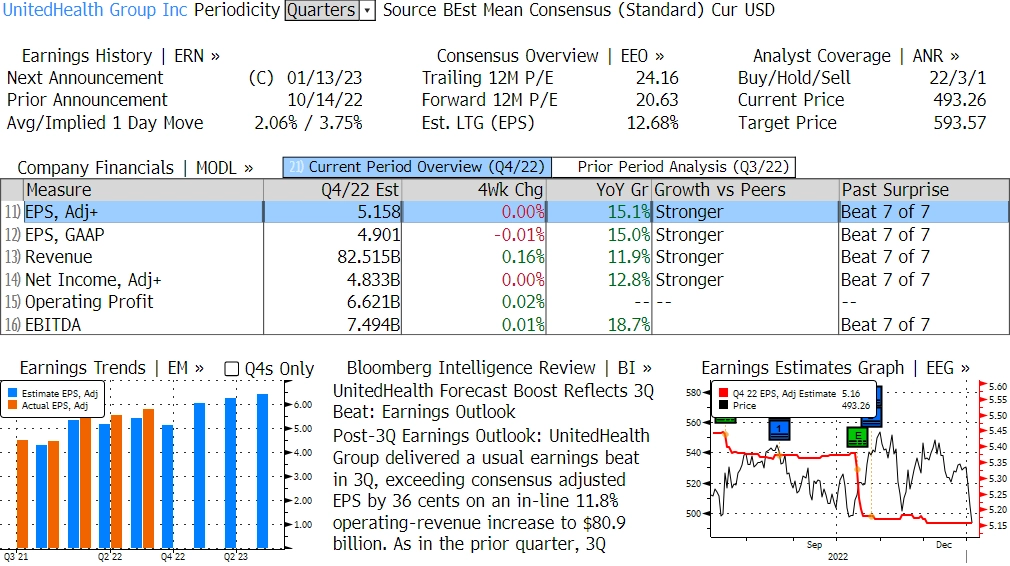Click the 4.901 EPS GAAP estimate value
This screenshot has height=566, width=1010.
379,234
